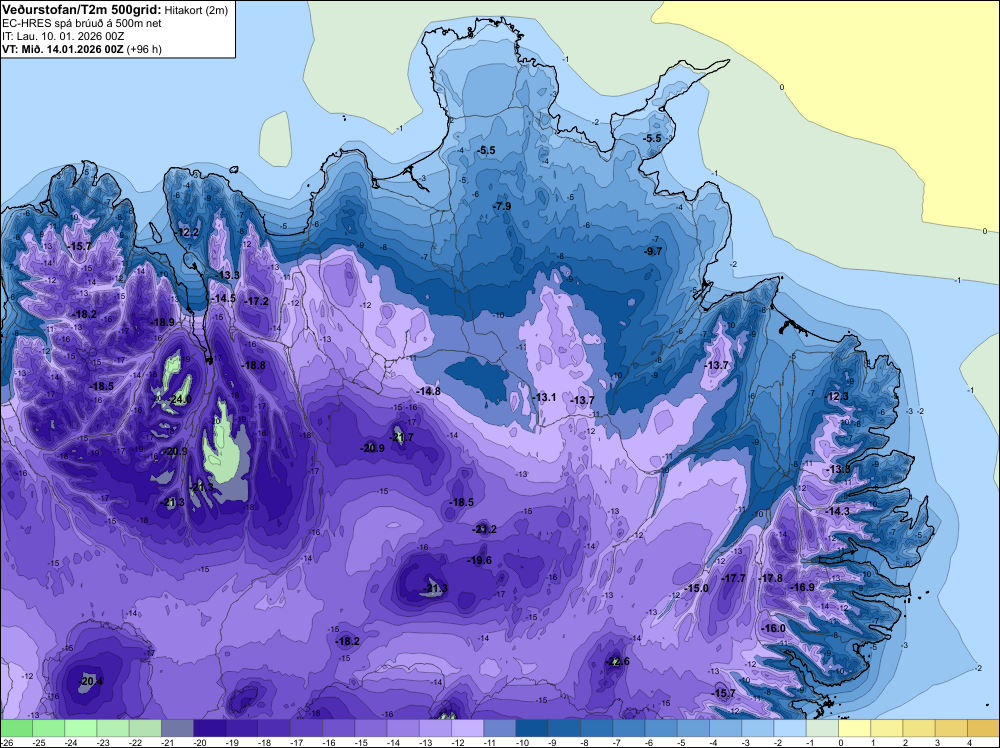Click the '-19.6' temperature label
The width and height of the screenshot is (1000, 748).
(480, 561)
